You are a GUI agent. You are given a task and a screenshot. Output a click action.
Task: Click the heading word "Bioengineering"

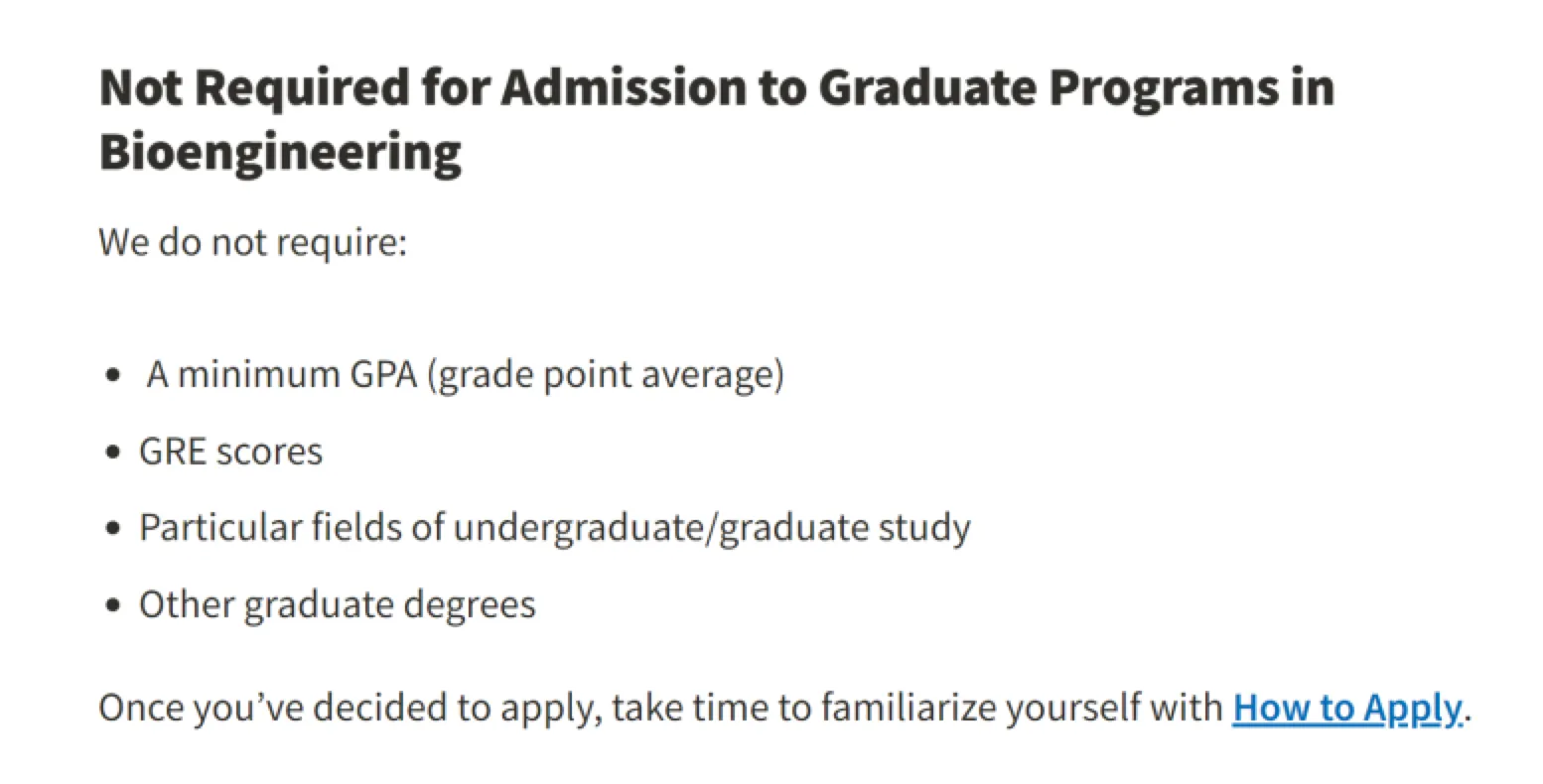(280, 153)
